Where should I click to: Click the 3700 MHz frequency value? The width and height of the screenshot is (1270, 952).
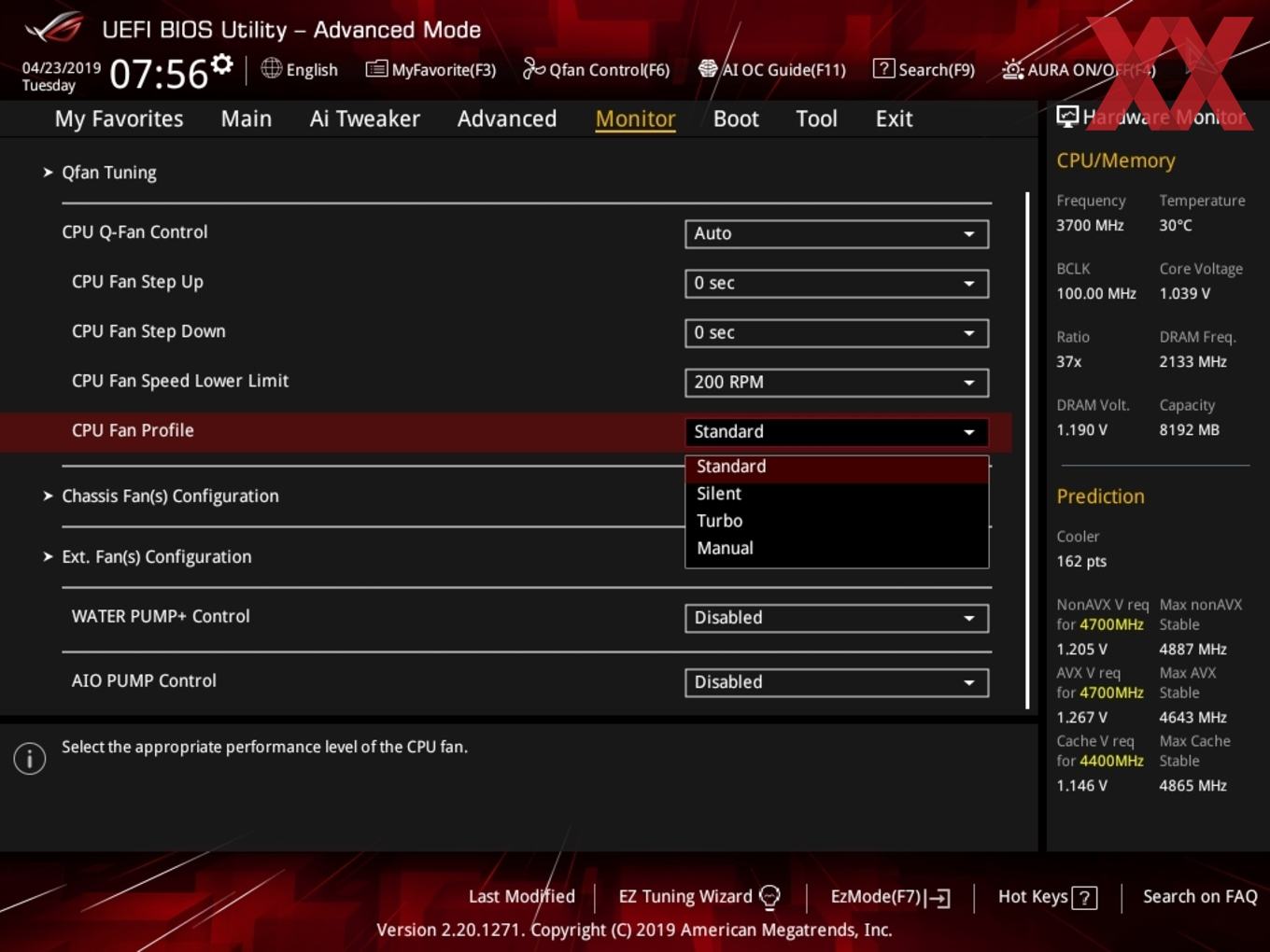1090,225
